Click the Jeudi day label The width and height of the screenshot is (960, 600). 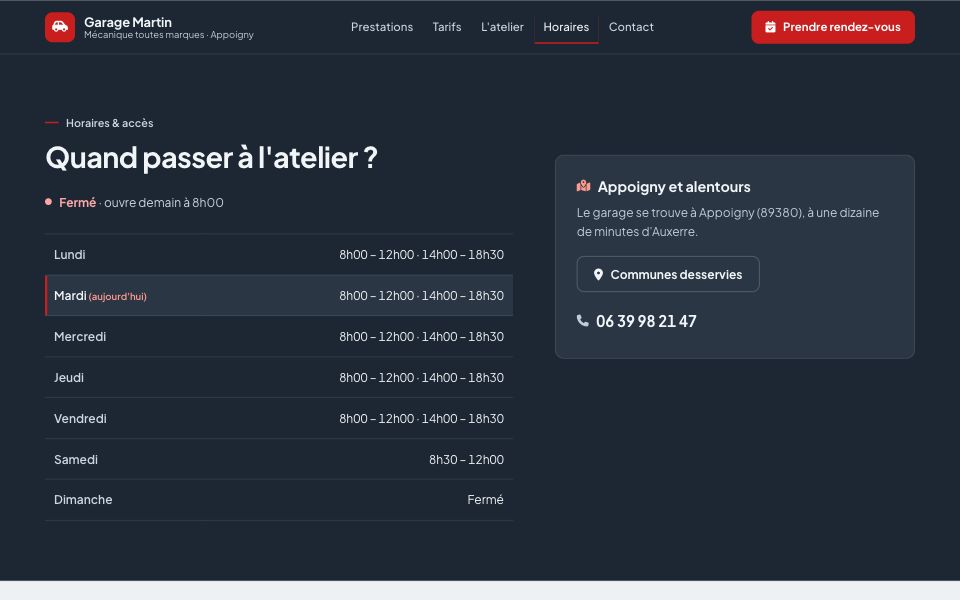(x=69, y=378)
